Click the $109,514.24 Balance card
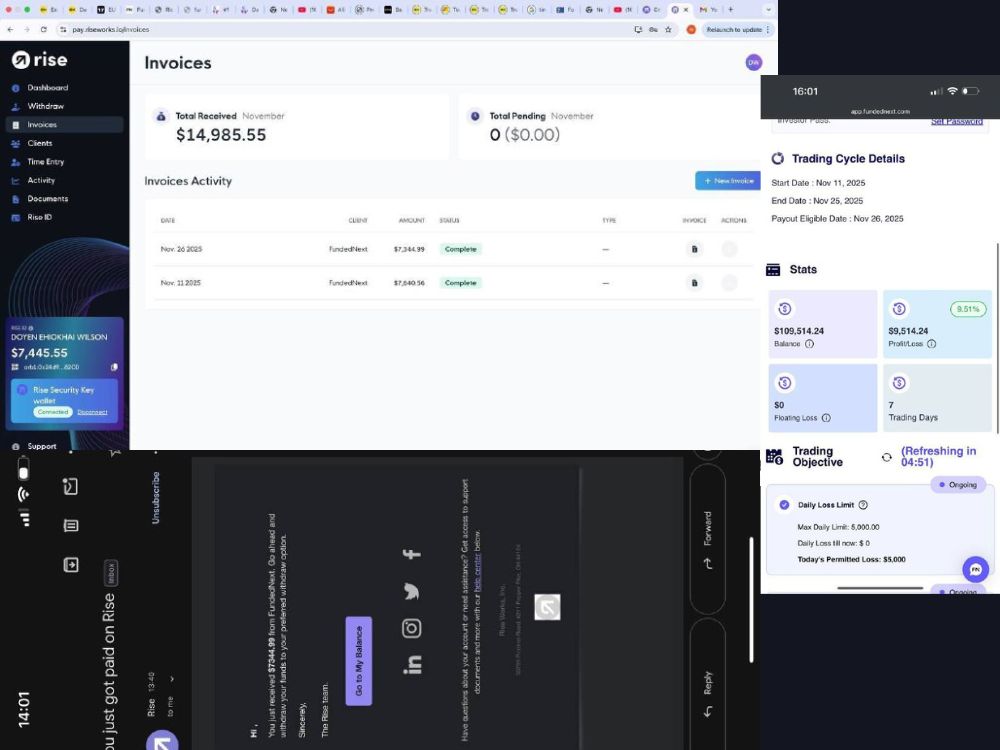 tap(823, 324)
